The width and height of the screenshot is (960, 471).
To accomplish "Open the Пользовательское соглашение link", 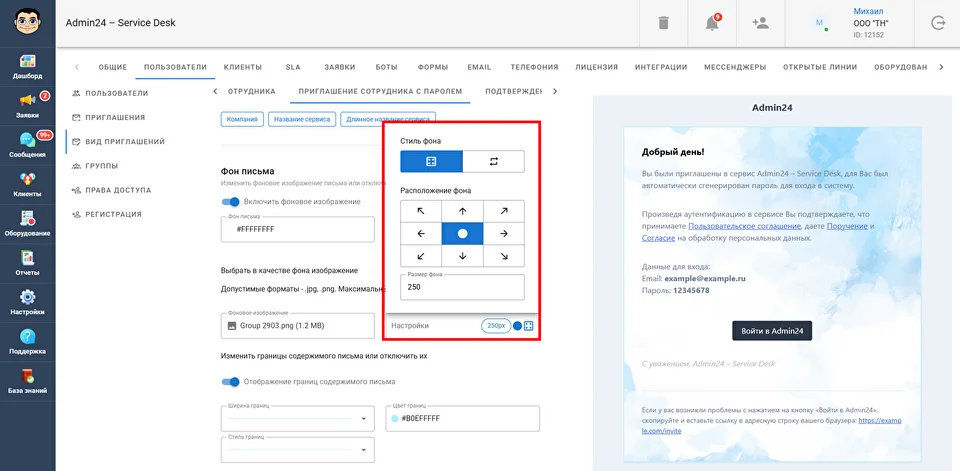I will [x=735, y=226].
